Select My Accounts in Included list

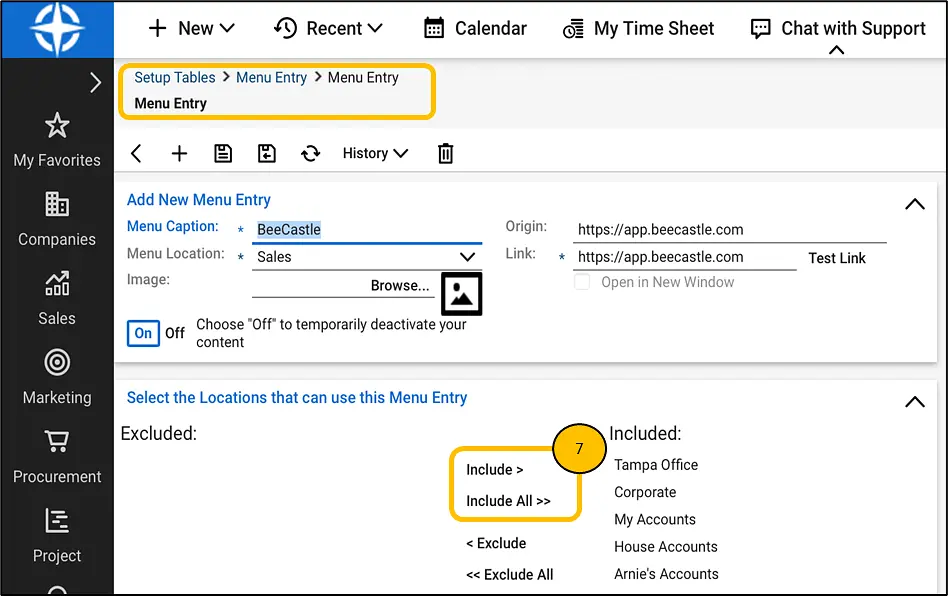click(655, 519)
